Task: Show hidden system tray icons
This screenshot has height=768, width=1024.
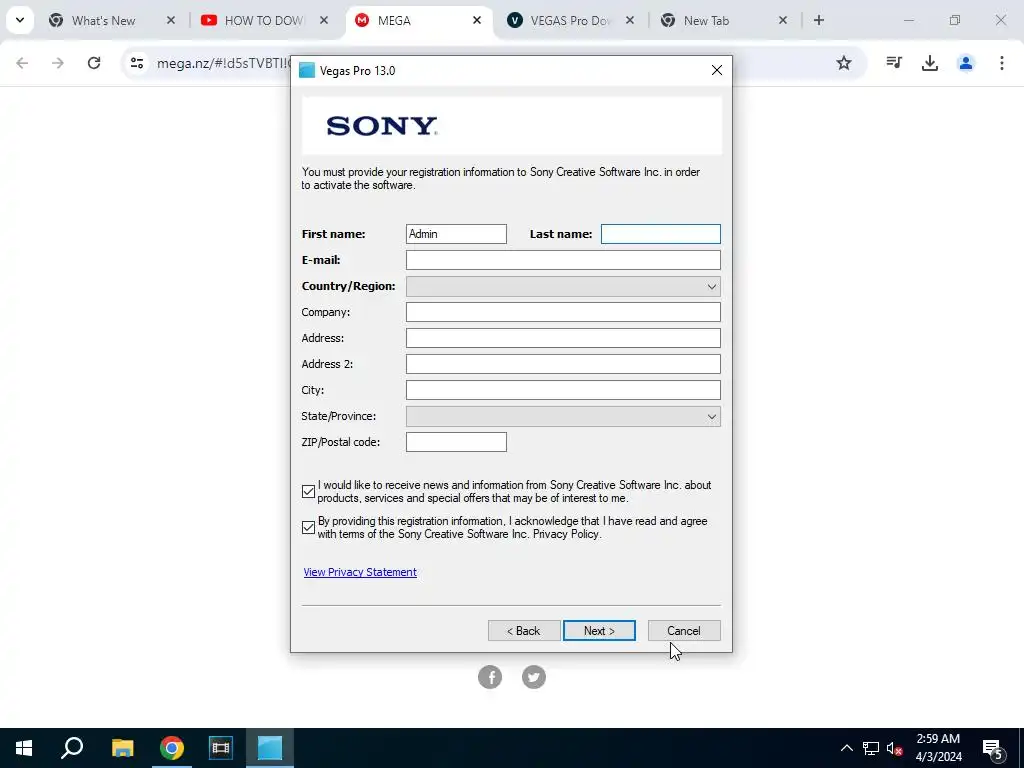Action: tap(846, 748)
